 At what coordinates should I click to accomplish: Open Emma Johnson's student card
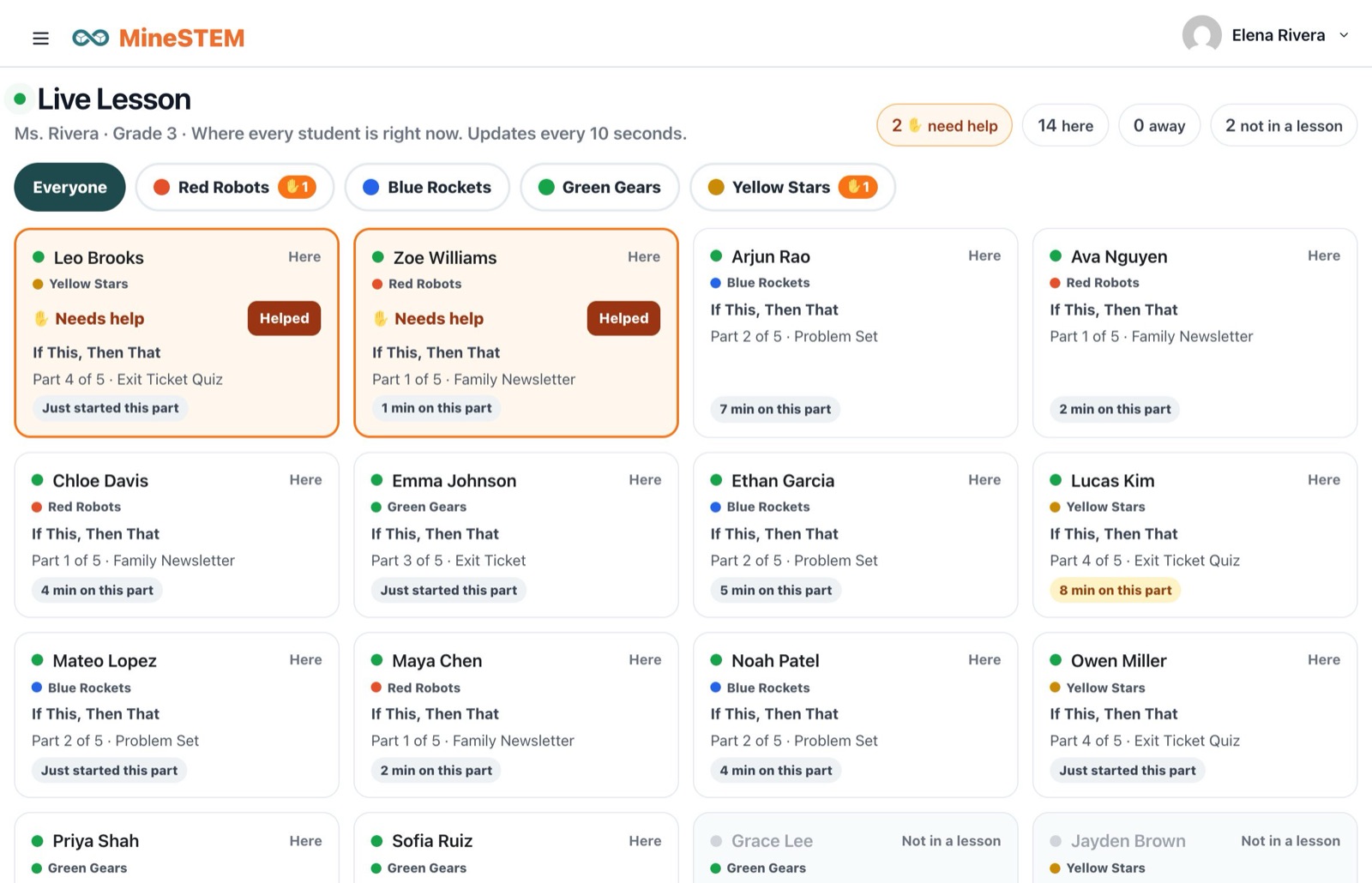click(516, 535)
